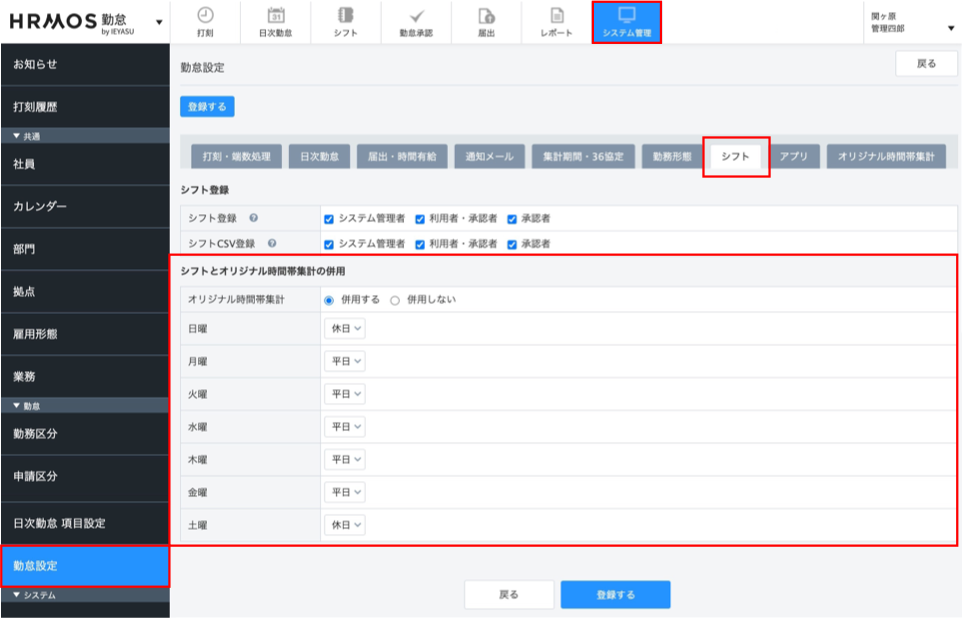Viewport: 962px width, 618px height.
Task: Switch to the 通知メール tab
Action: [x=490, y=156]
